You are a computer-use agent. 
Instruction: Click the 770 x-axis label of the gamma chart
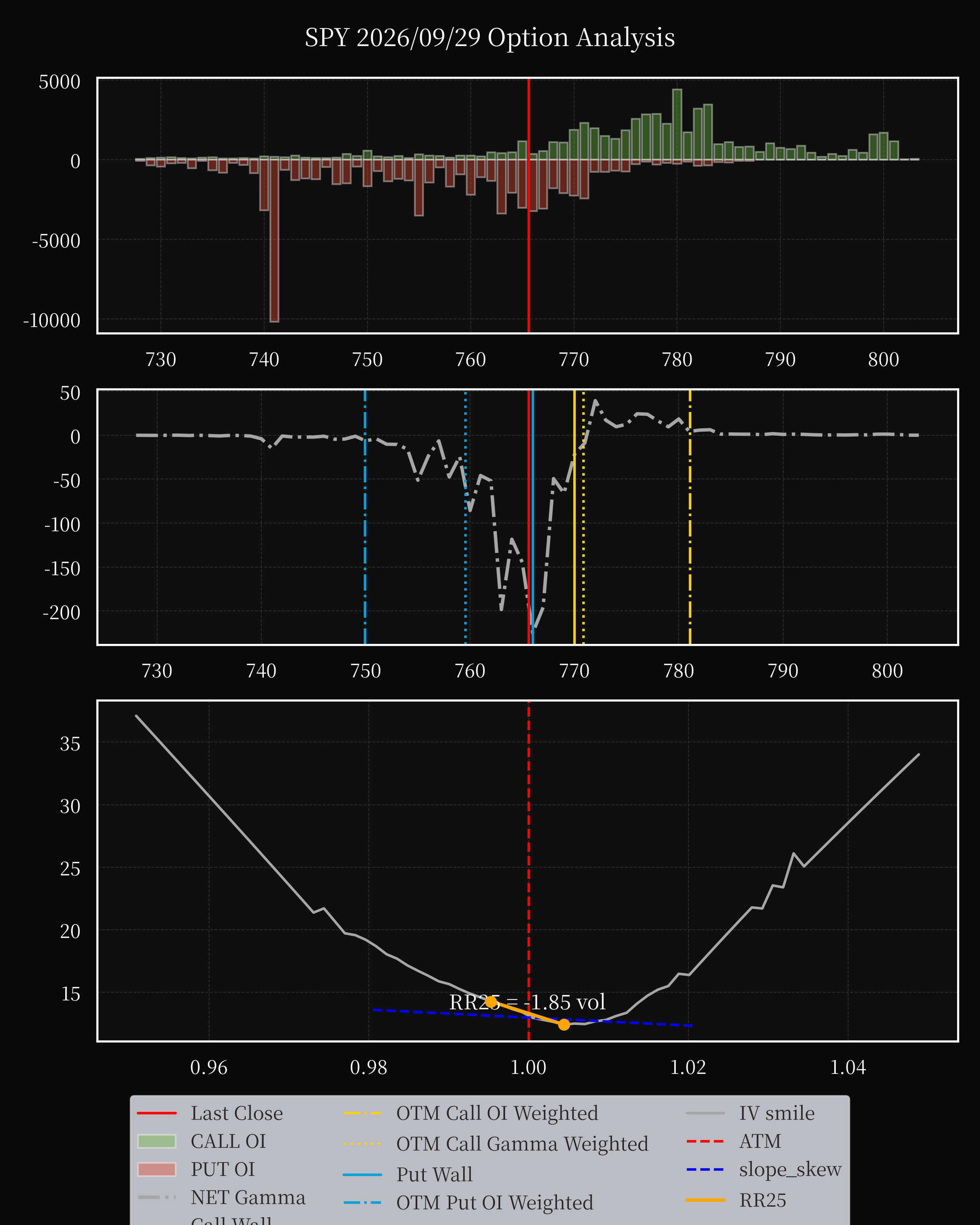click(575, 671)
